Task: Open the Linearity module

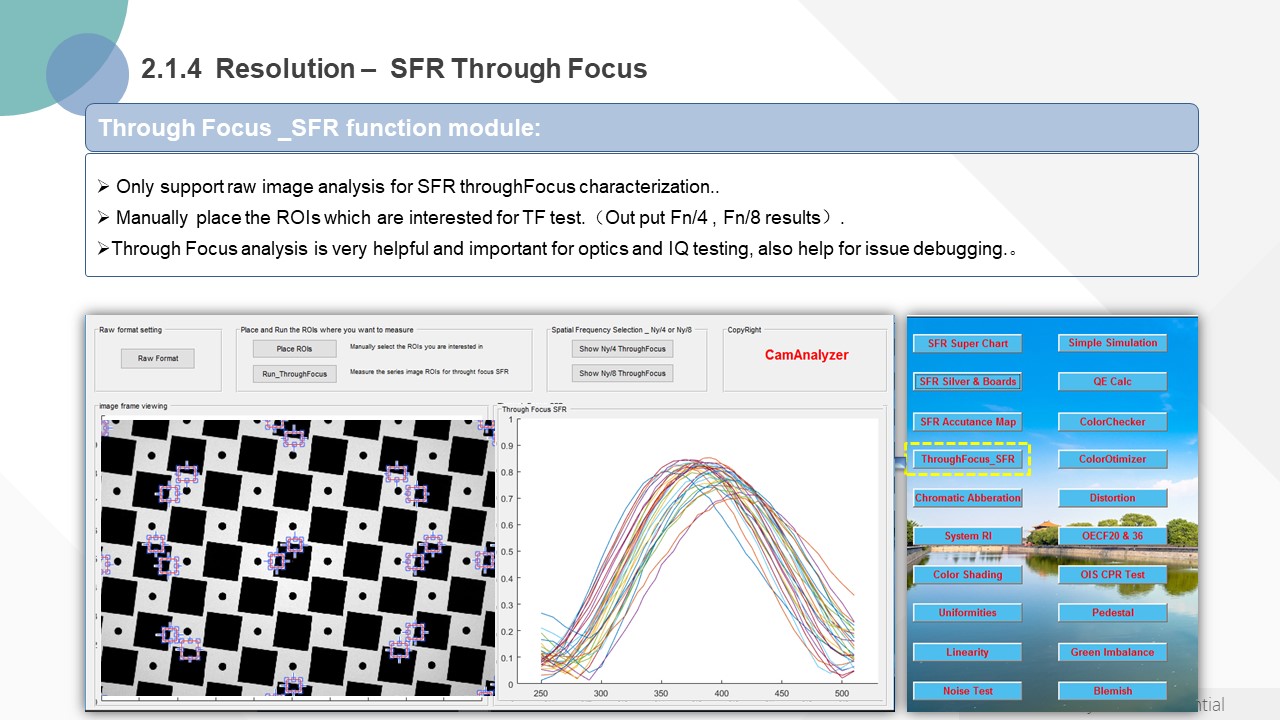Action: 967,652
